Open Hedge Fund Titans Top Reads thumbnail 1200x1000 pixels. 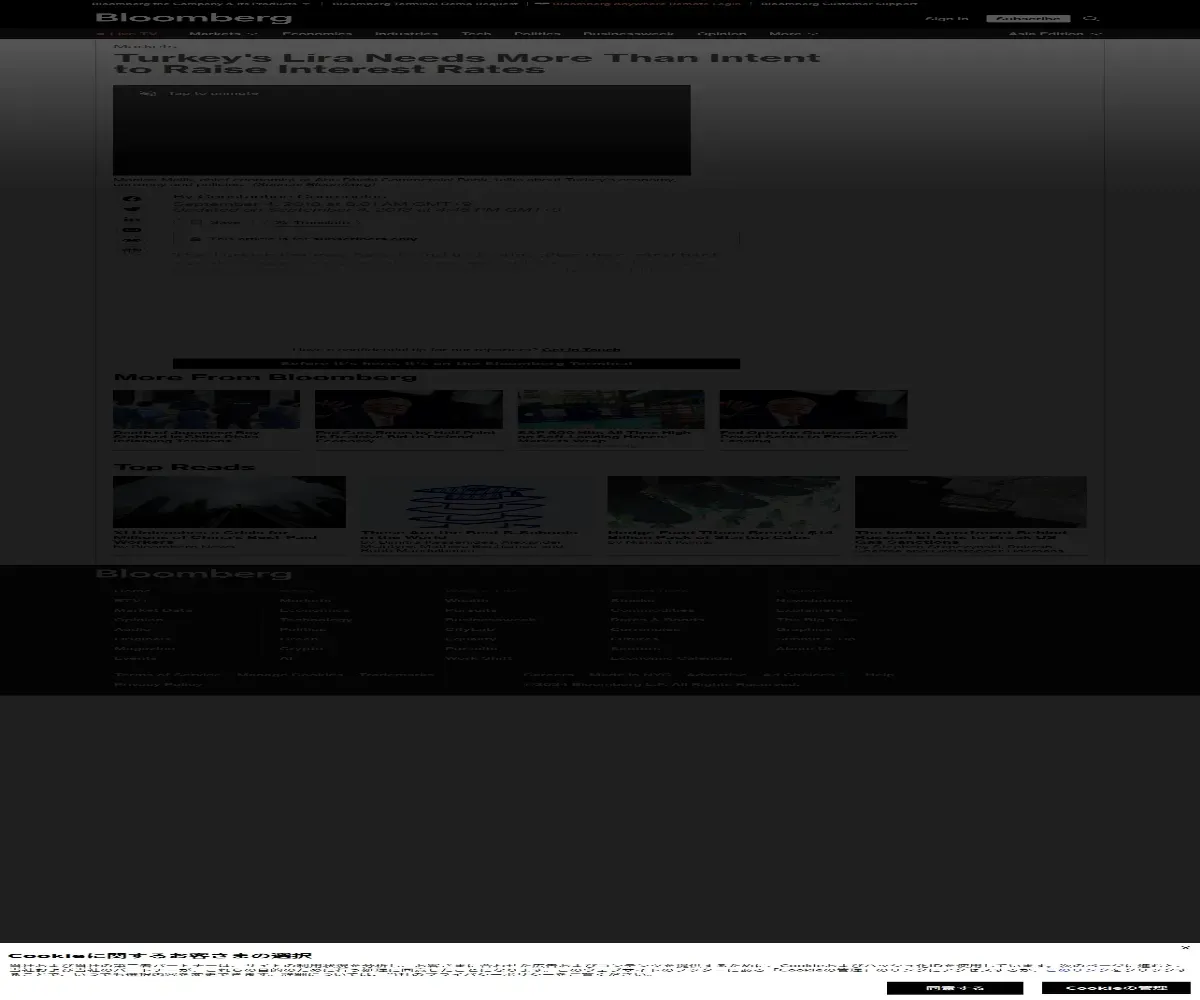tap(724, 501)
